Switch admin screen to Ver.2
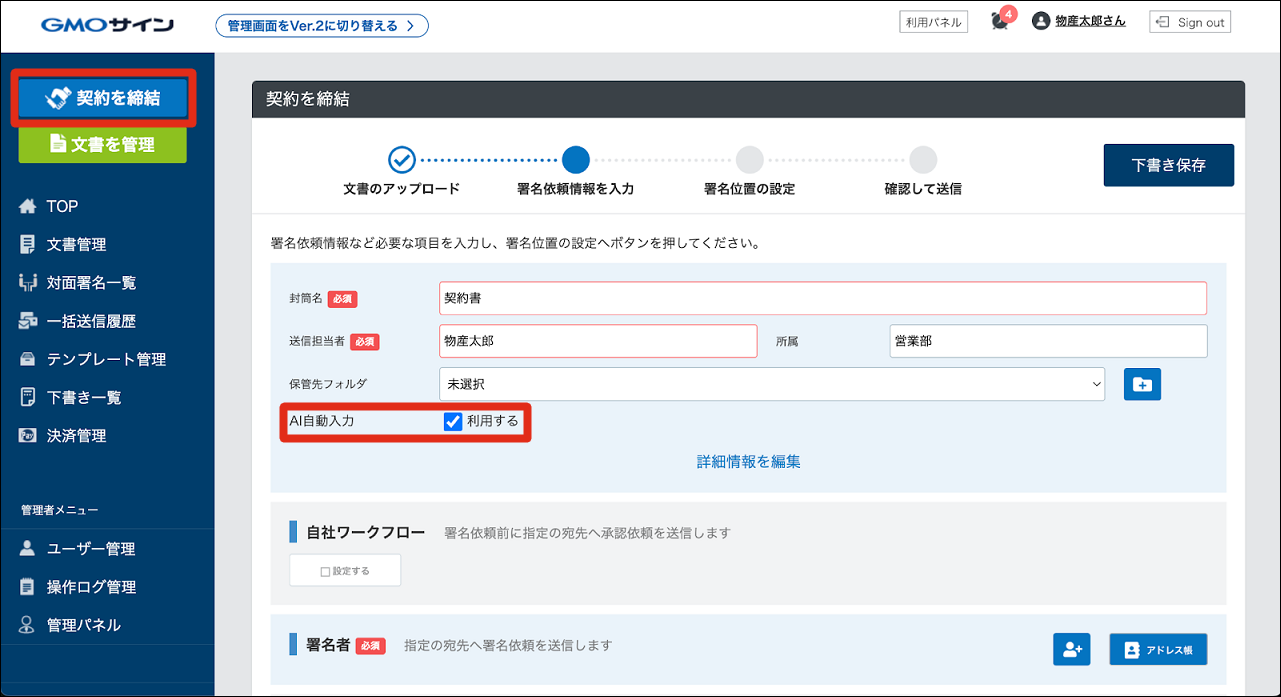The height and width of the screenshot is (697, 1281). [322, 26]
